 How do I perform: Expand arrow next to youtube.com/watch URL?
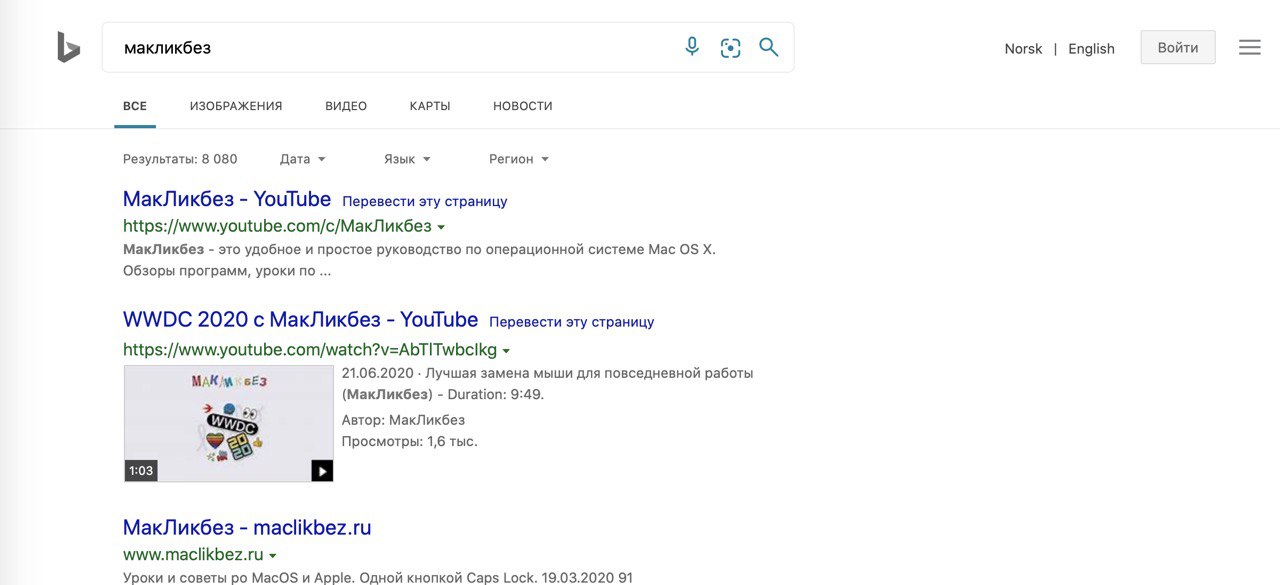click(x=506, y=352)
